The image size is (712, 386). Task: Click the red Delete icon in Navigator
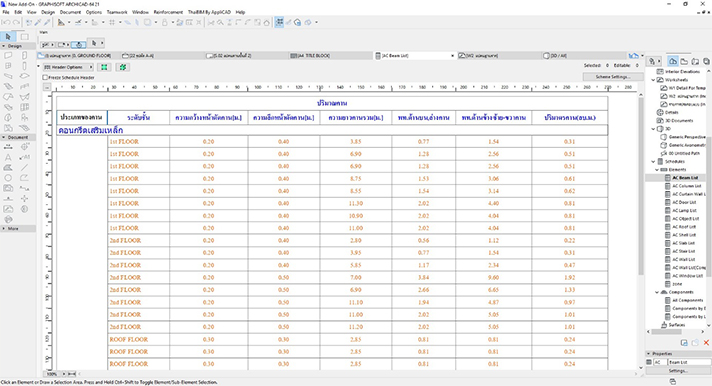(706, 343)
